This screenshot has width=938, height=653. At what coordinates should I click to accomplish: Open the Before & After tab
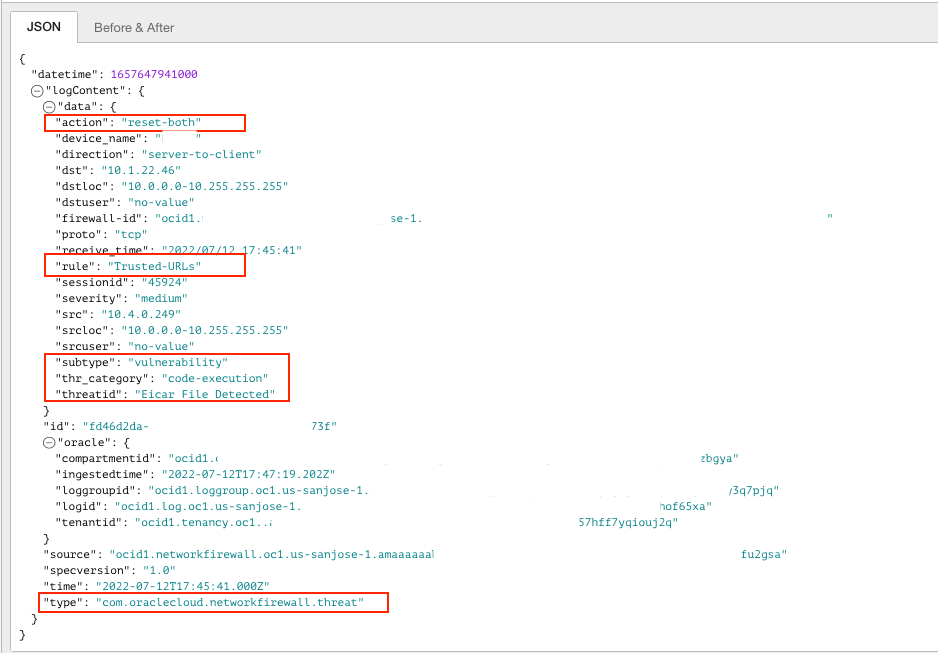click(x=134, y=28)
